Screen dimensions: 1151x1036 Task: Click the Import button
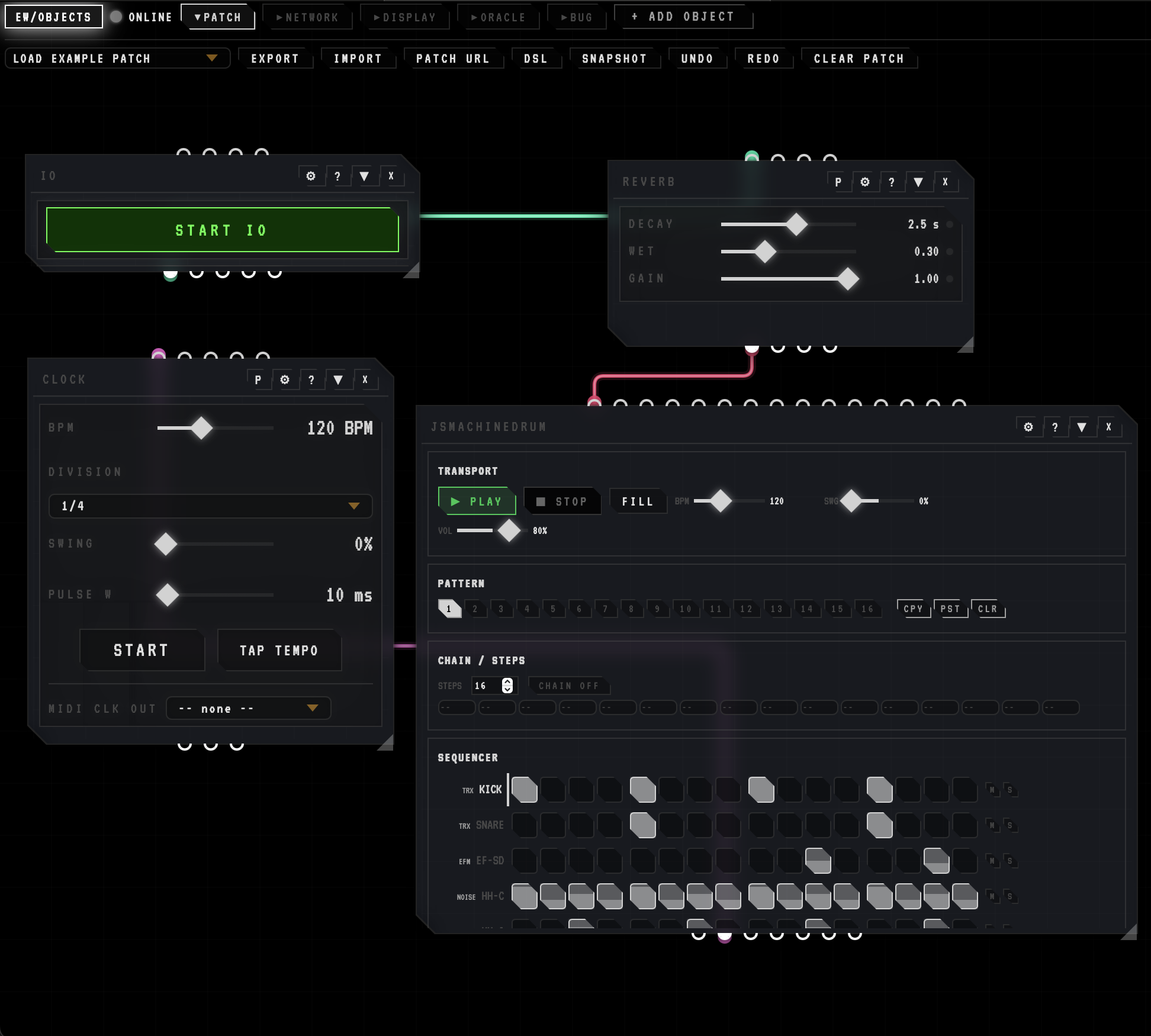pos(358,59)
